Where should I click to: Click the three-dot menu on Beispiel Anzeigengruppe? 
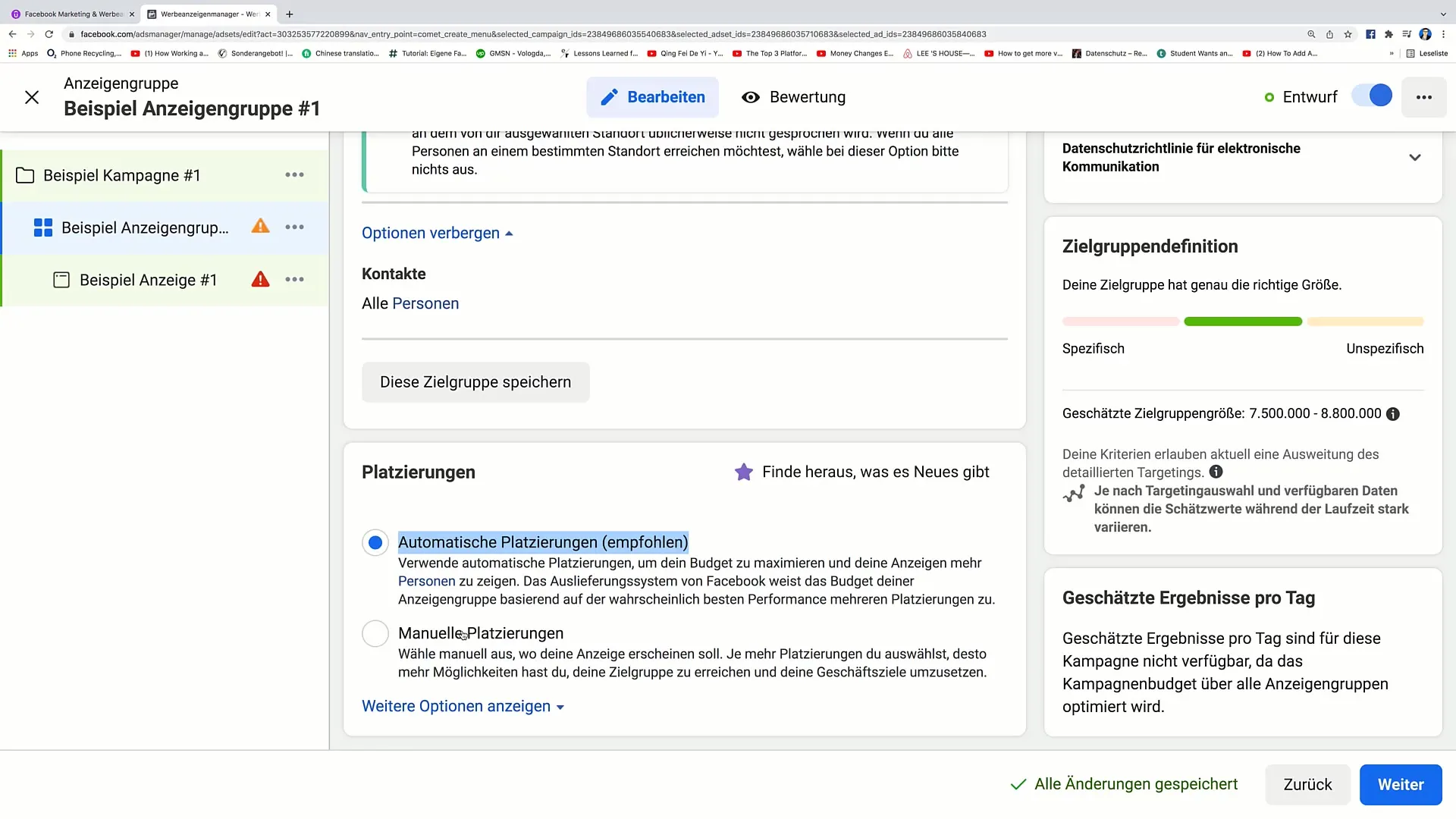296,227
